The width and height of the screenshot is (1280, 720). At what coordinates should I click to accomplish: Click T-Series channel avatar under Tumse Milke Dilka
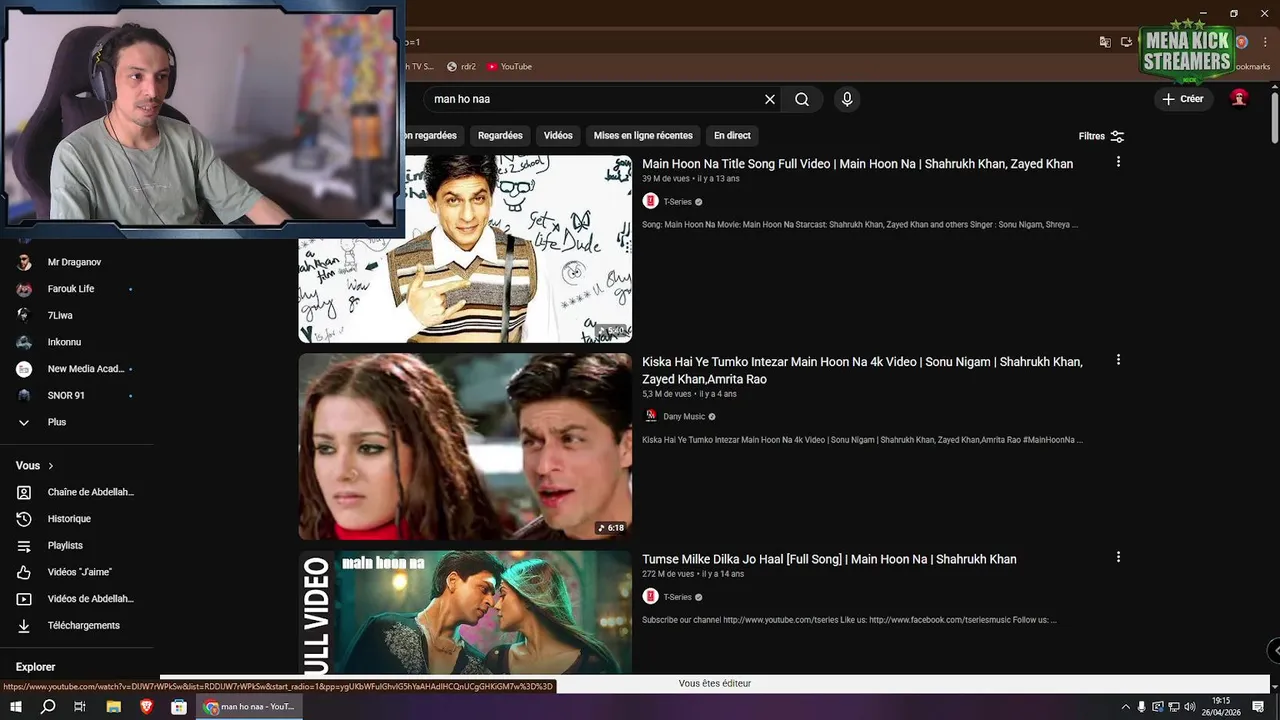650,597
